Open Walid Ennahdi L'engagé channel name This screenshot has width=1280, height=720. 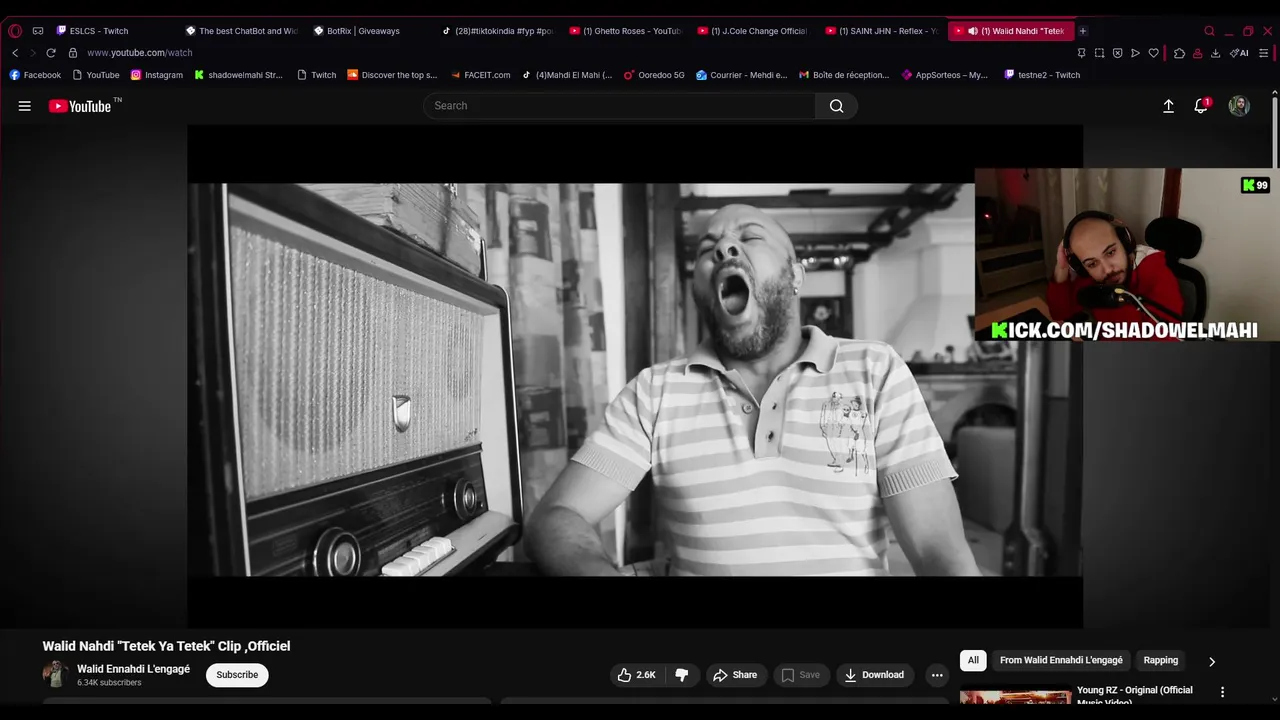tap(133, 669)
